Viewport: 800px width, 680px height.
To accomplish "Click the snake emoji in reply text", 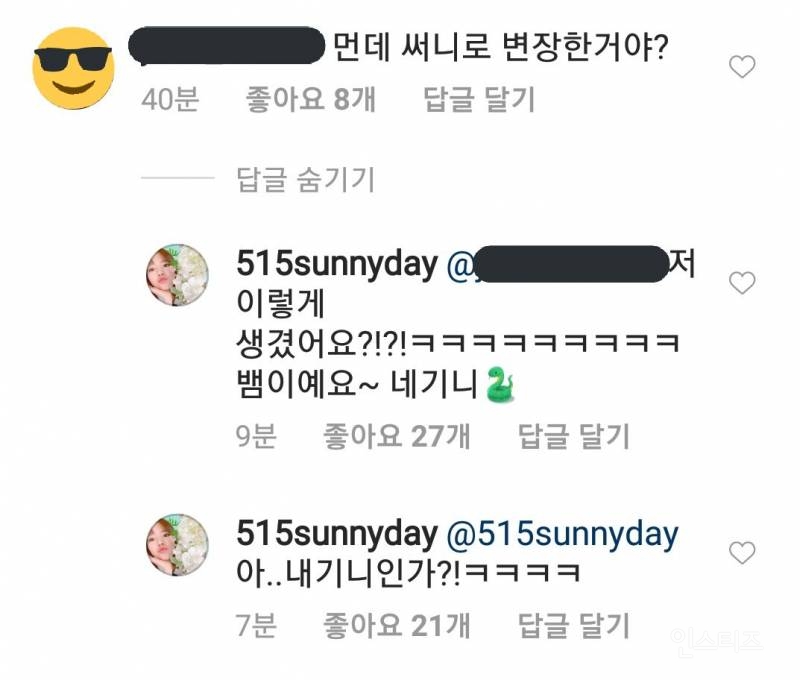I will click(x=500, y=385).
